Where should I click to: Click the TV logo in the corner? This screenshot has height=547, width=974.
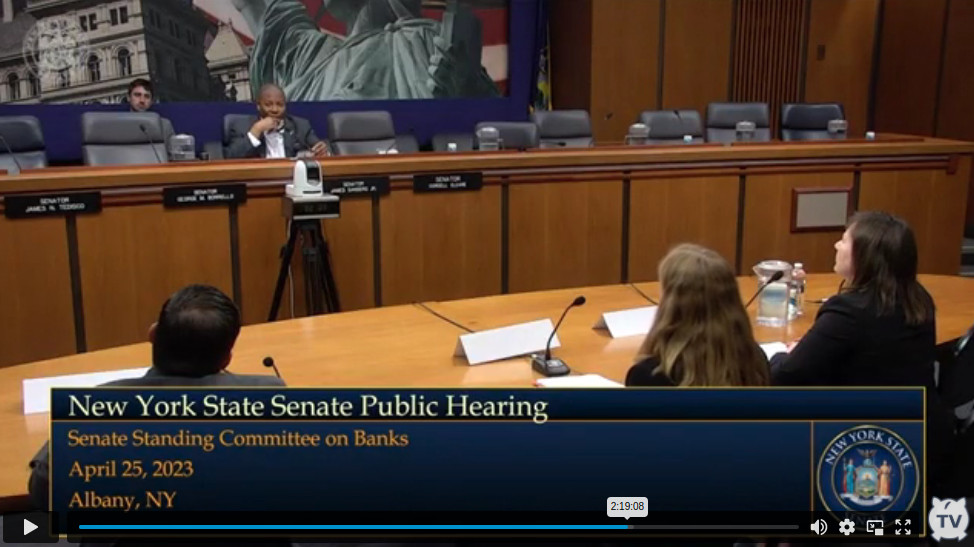(948, 519)
